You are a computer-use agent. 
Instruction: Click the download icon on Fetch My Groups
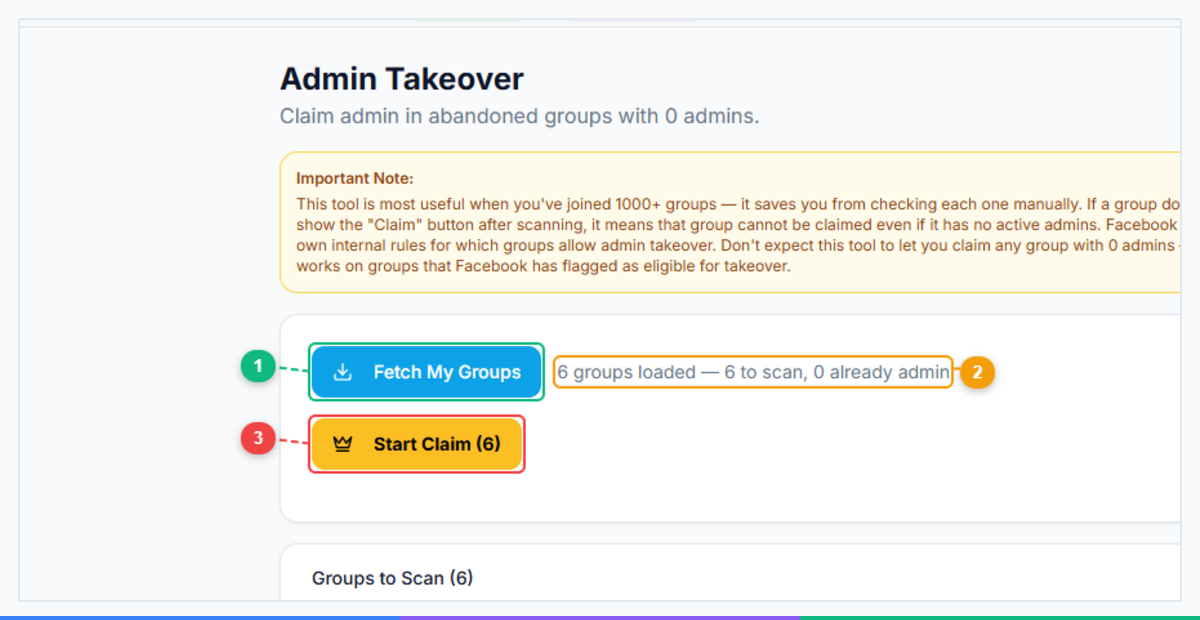(x=343, y=372)
